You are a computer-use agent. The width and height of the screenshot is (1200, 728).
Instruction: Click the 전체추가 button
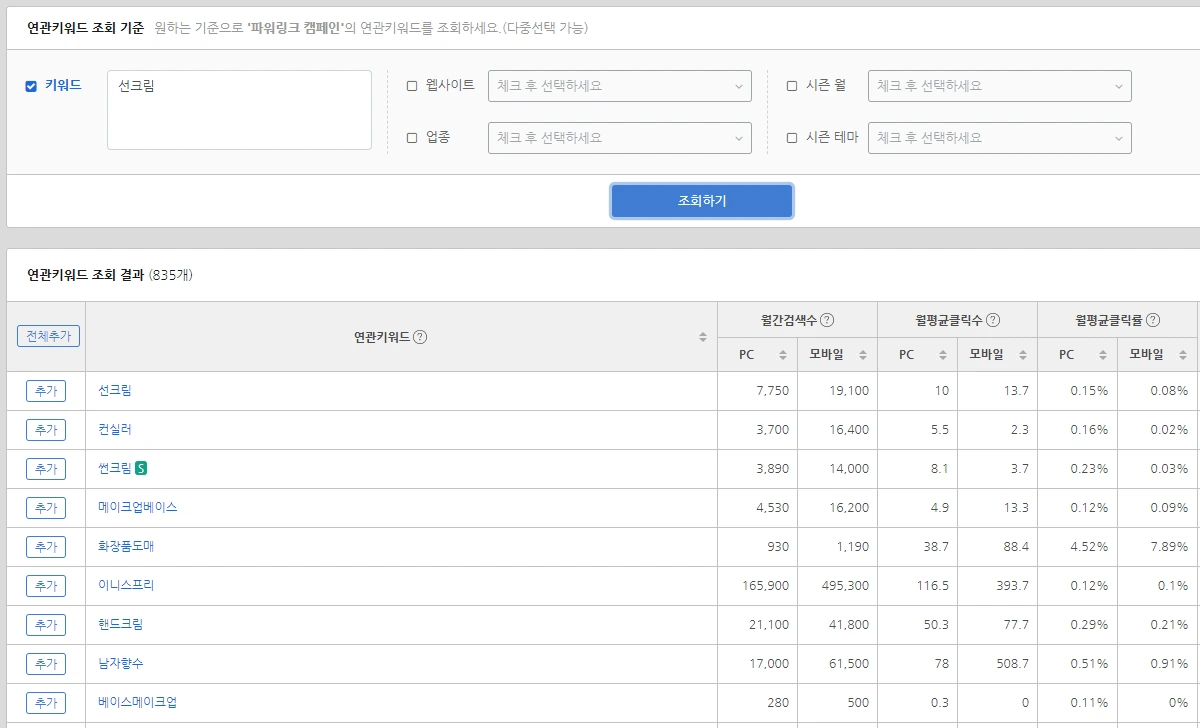point(48,336)
